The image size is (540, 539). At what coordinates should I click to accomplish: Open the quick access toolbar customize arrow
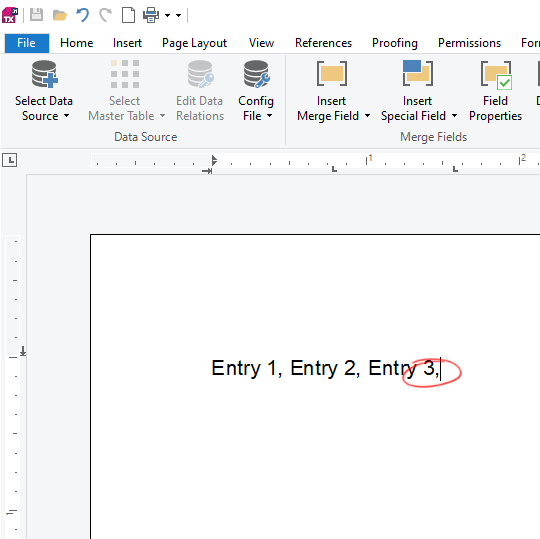pos(178,15)
